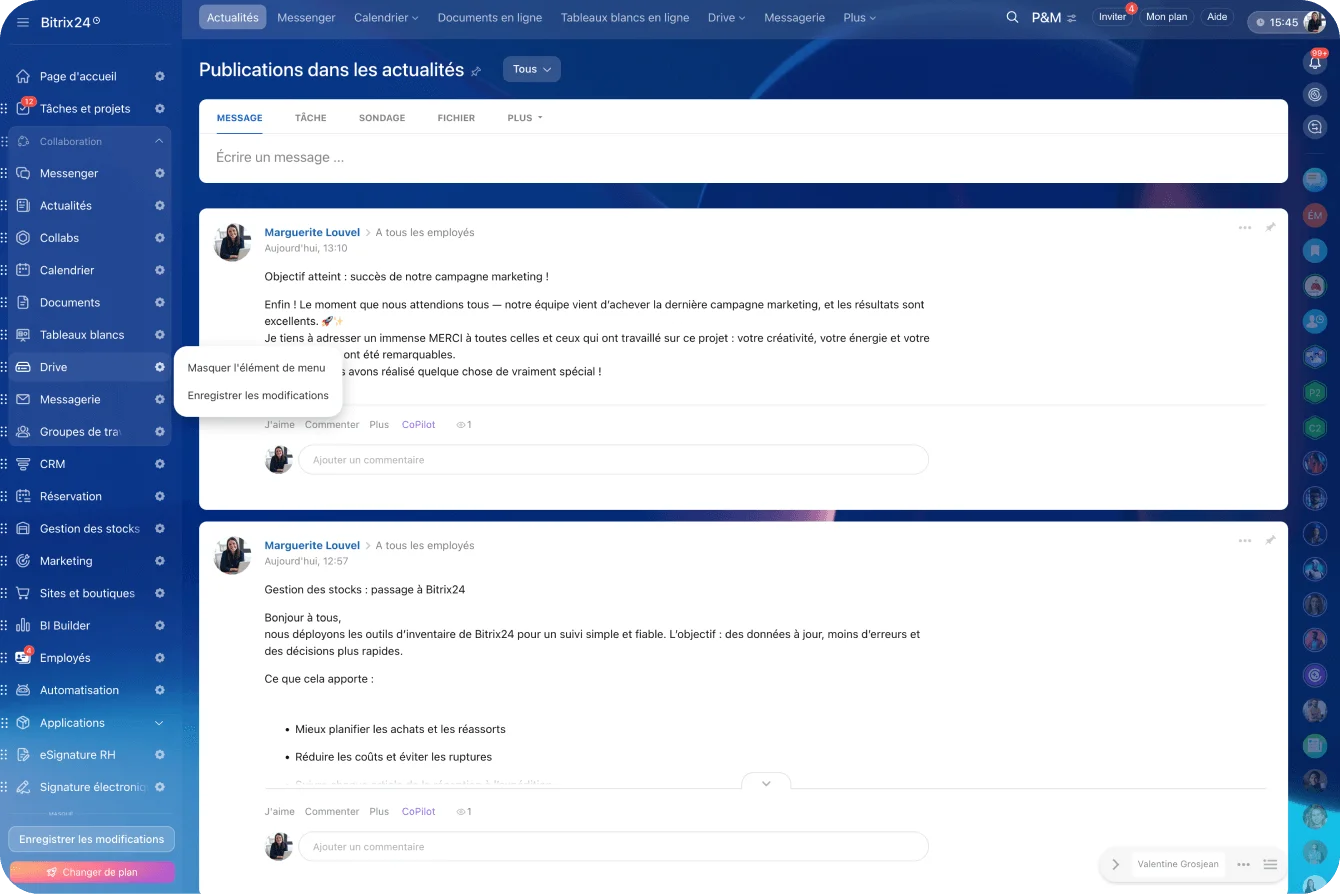Click the pin icon beside the page title
This screenshot has height=894, width=1340.
476,71
